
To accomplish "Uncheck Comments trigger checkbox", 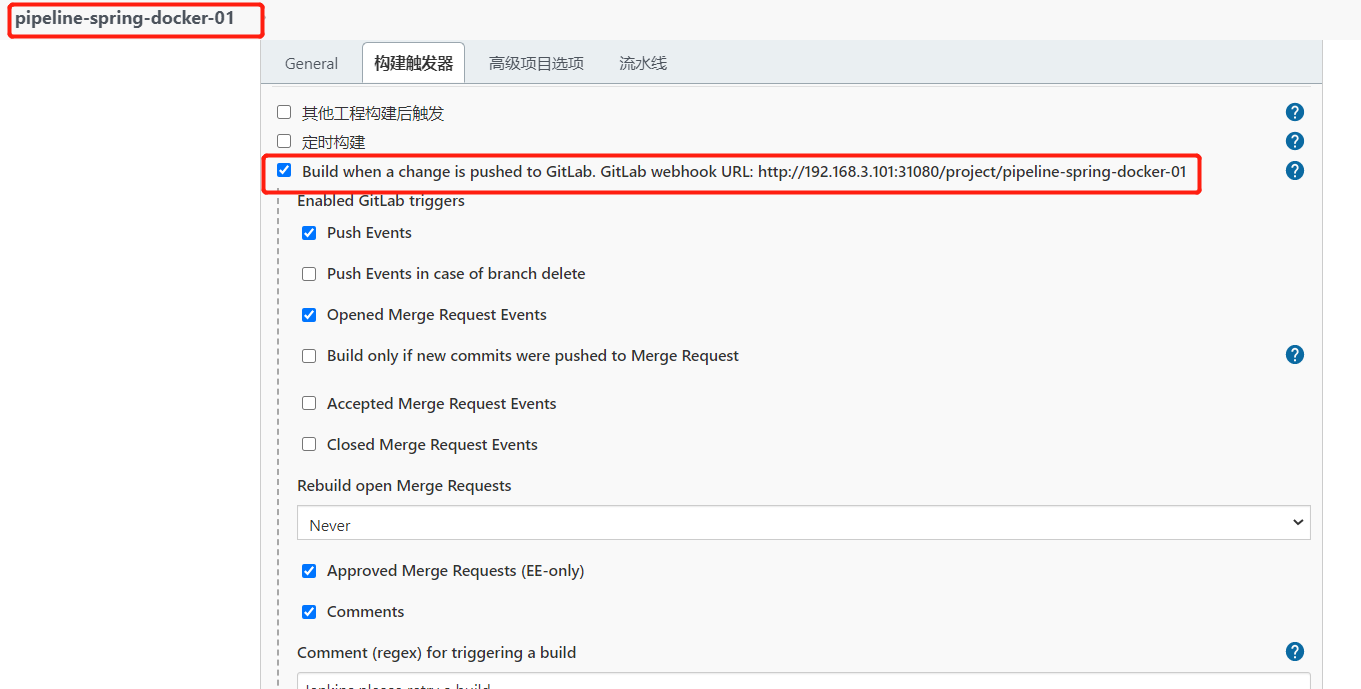I will pyautogui.click(x=309, y=611).
